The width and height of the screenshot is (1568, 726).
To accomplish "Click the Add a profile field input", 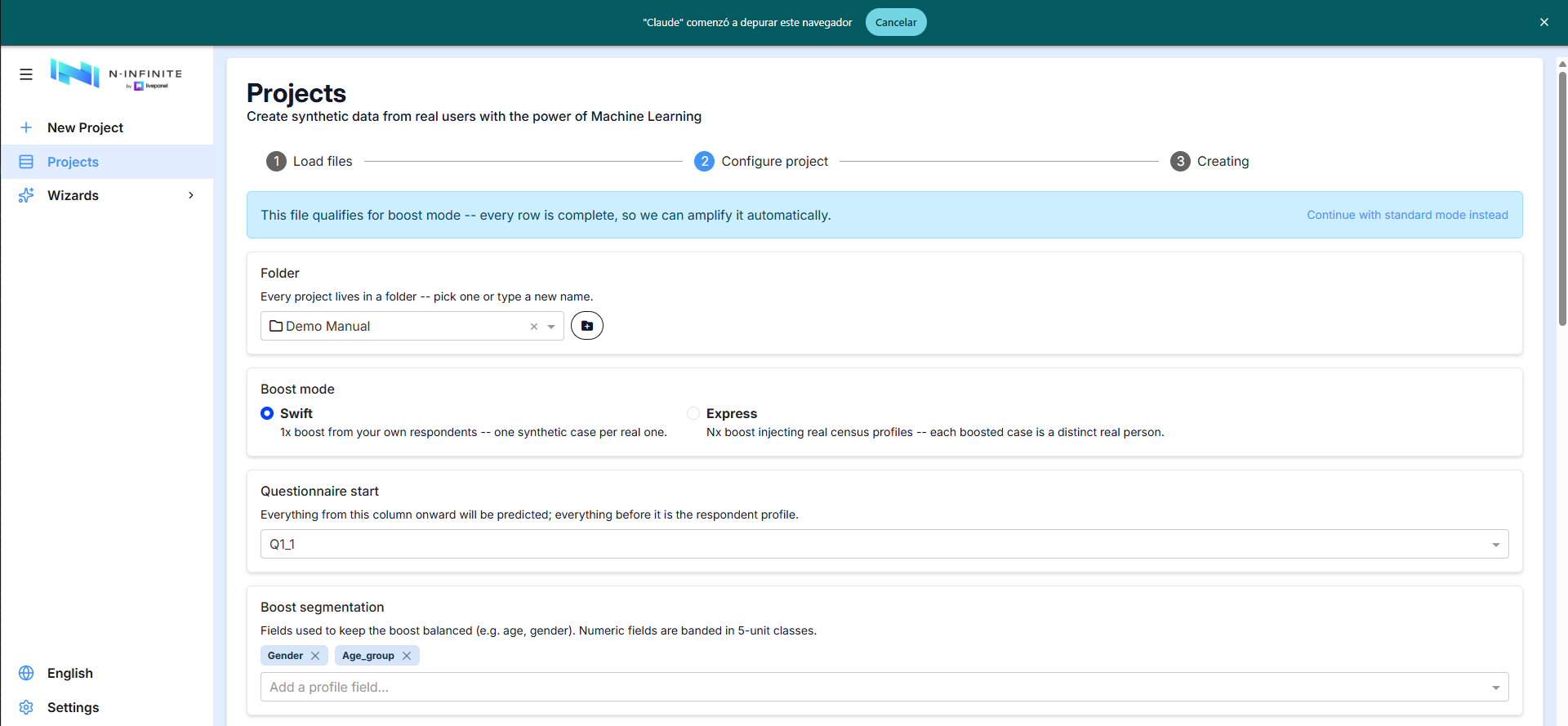I will tap(884, 687).
